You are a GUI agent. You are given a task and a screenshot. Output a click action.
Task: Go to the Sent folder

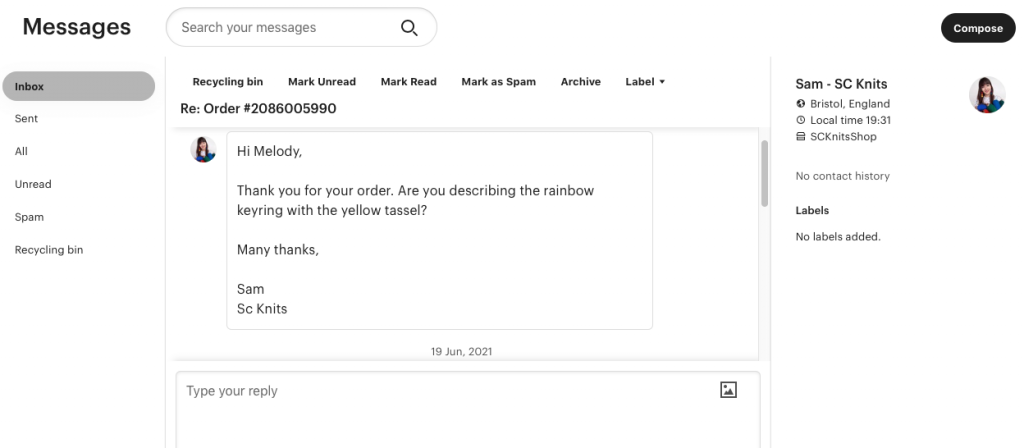click(26, 118)
